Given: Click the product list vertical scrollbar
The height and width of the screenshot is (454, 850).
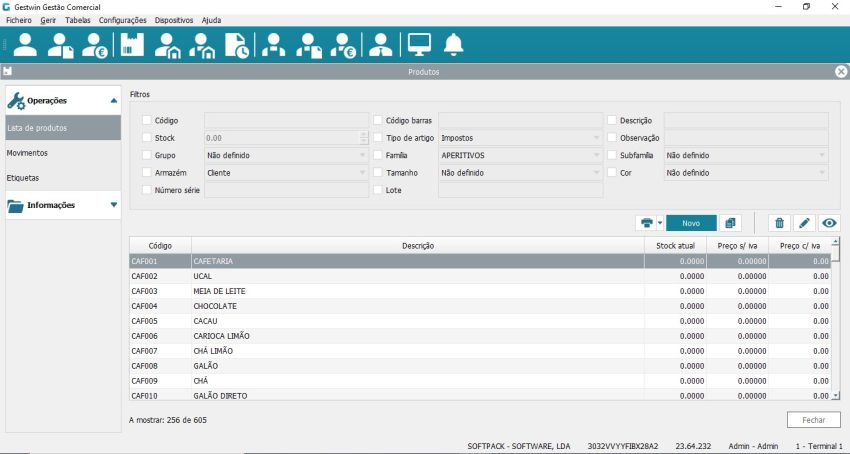Looking at the screenshot, I should 836,320.
